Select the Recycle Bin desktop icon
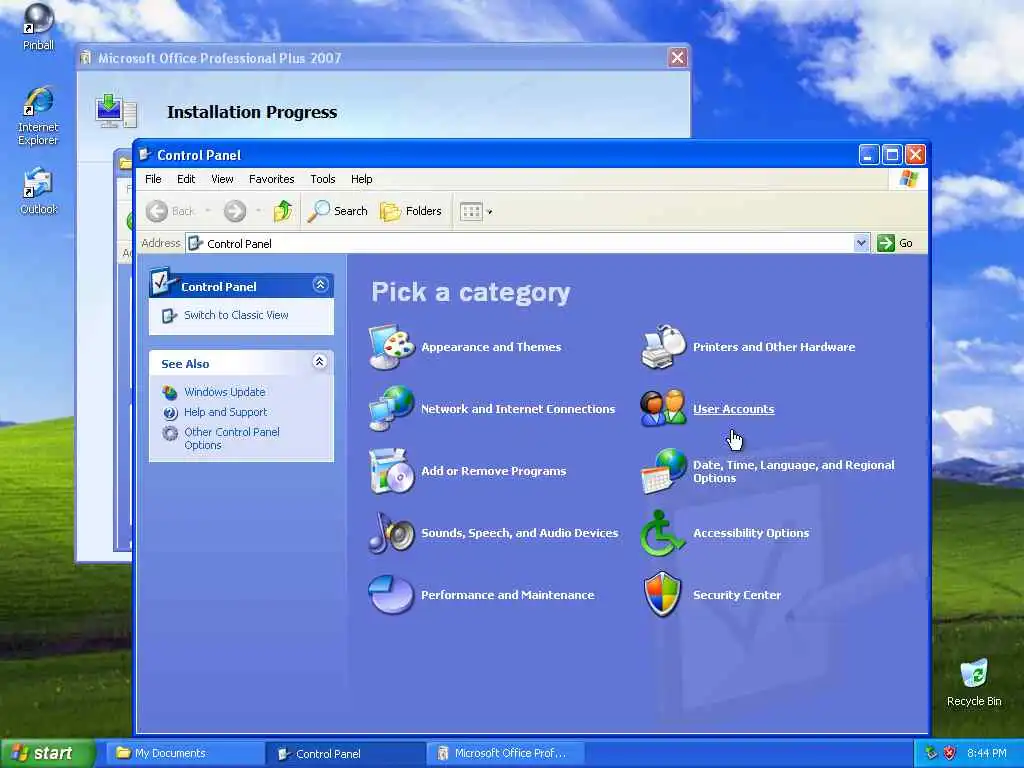The width and height of the screenshot is (1024, 768). pyautogui.click(x=974, y=683)
